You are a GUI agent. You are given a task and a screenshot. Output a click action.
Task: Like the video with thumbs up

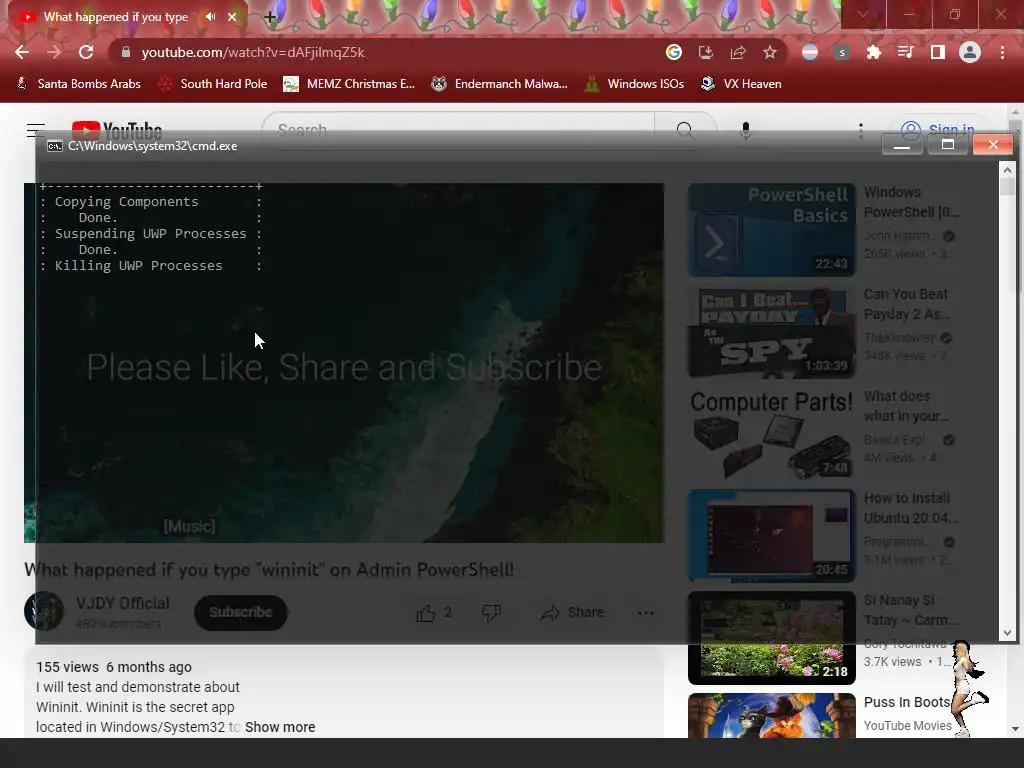pos(434,613)
